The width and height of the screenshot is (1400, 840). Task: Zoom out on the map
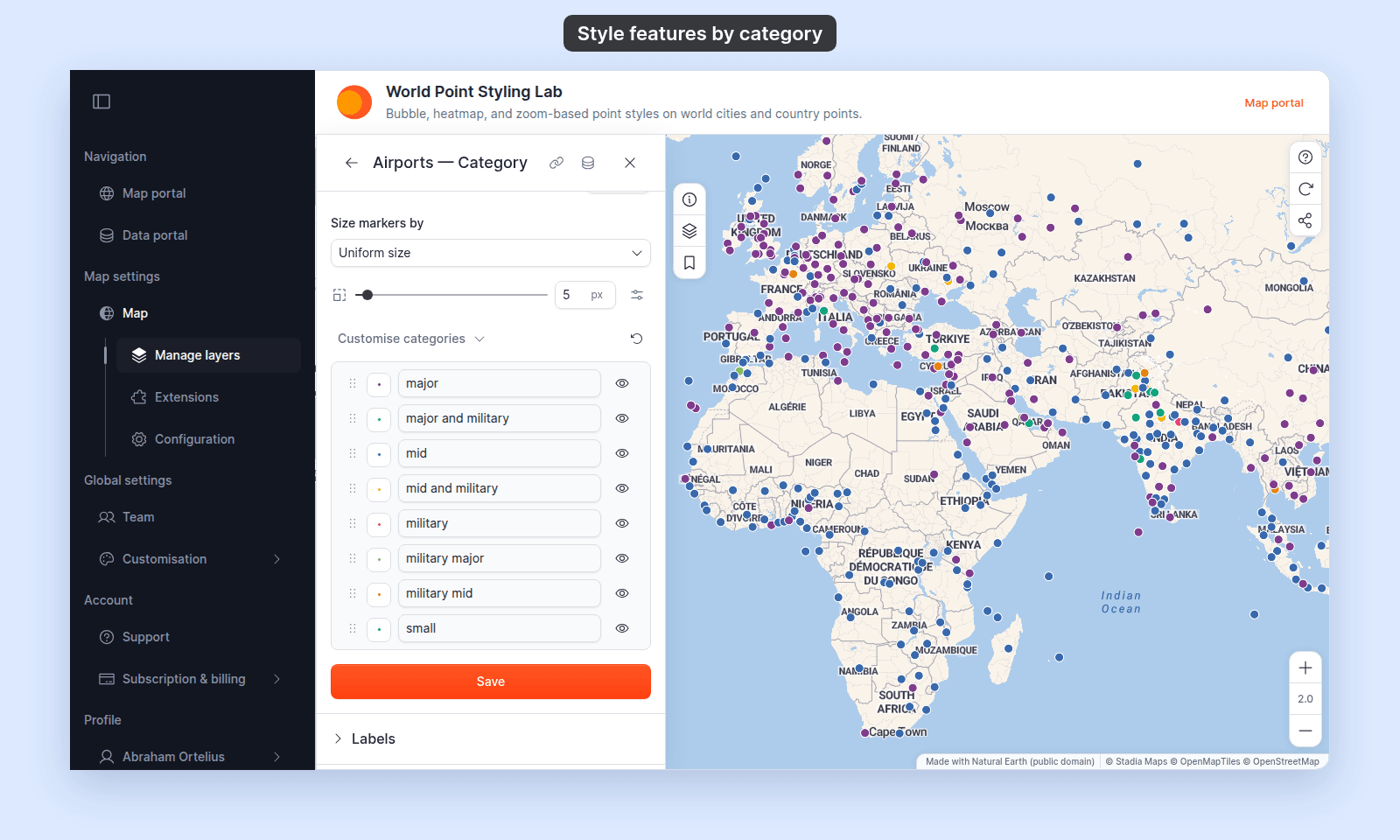tap(1305, 731)
